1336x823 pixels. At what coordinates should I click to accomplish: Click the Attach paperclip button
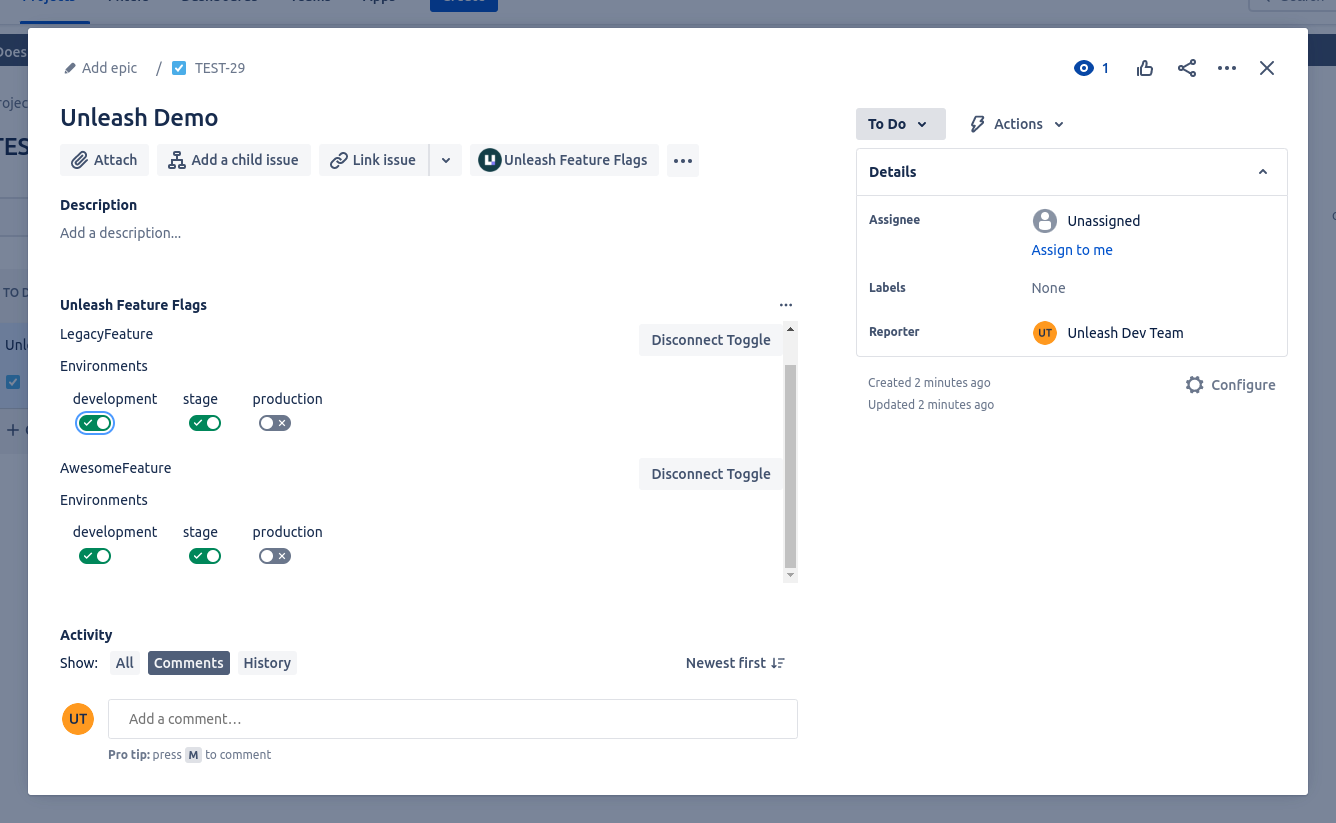coord(105,160)
